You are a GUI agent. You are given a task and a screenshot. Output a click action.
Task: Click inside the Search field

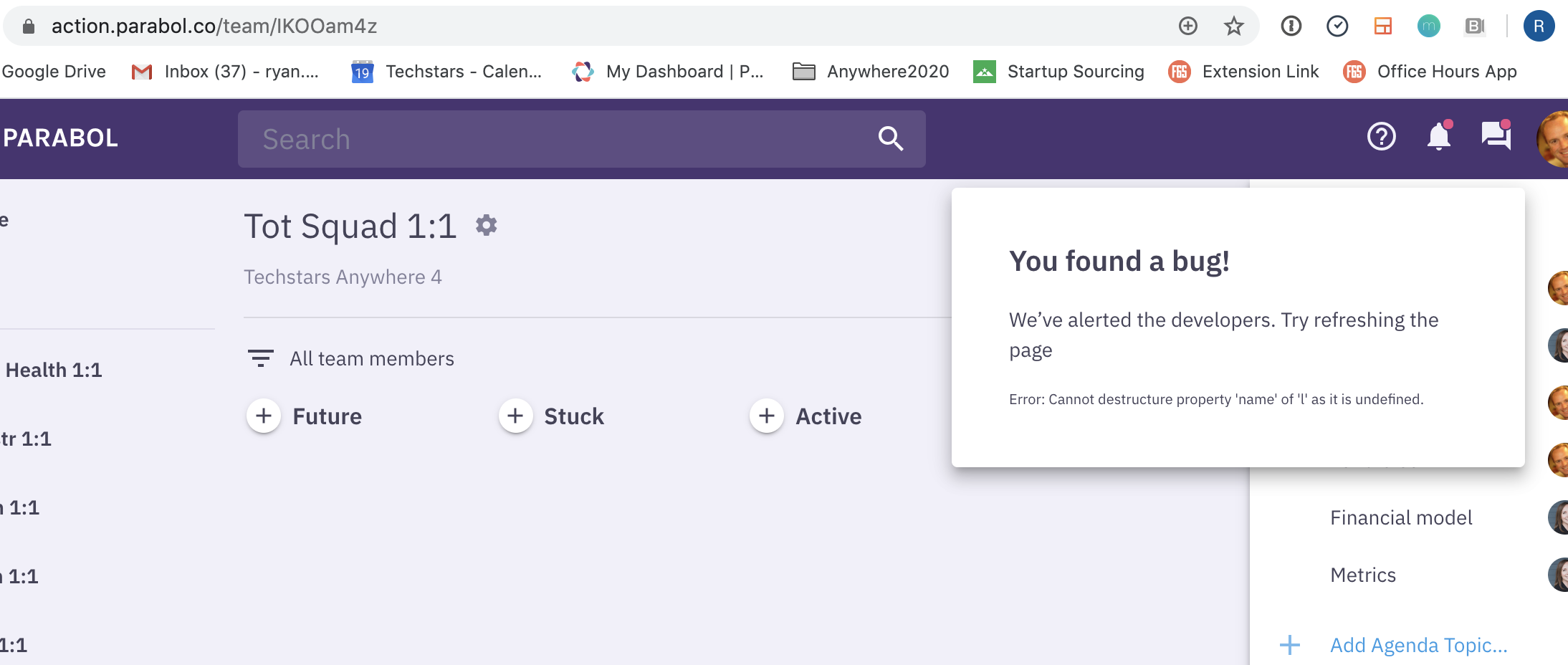tap(502, 138)
